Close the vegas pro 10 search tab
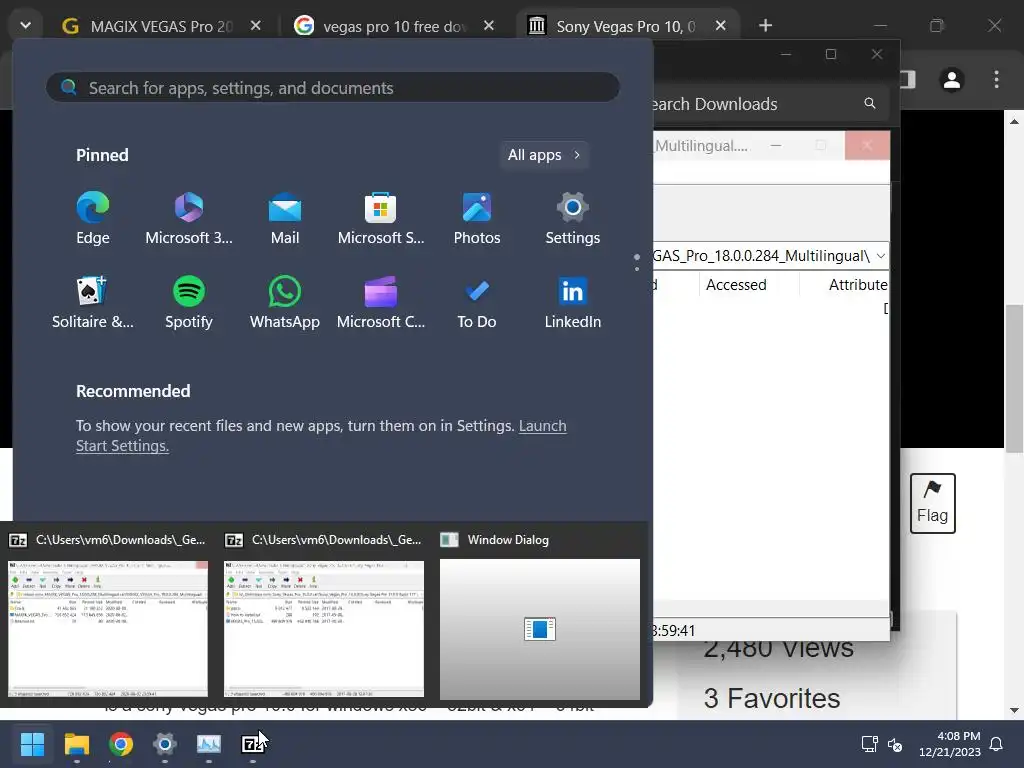Viewport: 1024px width, 768px height. (488, 25)
